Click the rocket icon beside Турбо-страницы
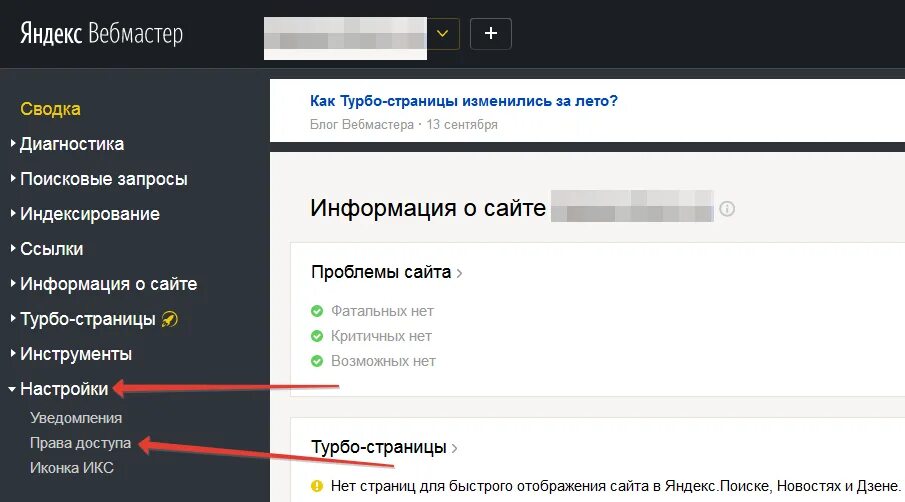Screen dimensions: 905x502 click(170, 319)
